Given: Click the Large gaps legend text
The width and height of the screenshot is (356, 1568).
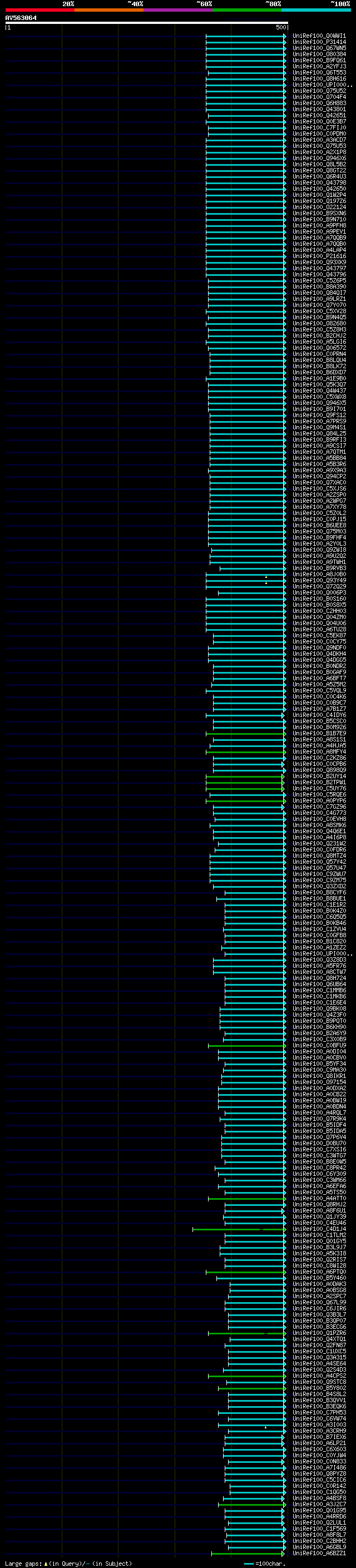Looking at the screenshot, I should pyautogui.click(x=68, y=1563).
